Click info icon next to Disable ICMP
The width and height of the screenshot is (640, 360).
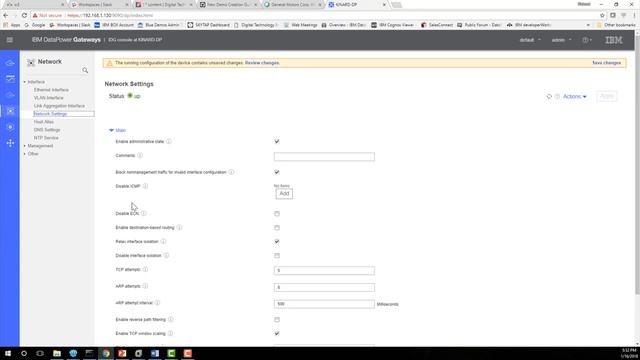click(145, 186)
